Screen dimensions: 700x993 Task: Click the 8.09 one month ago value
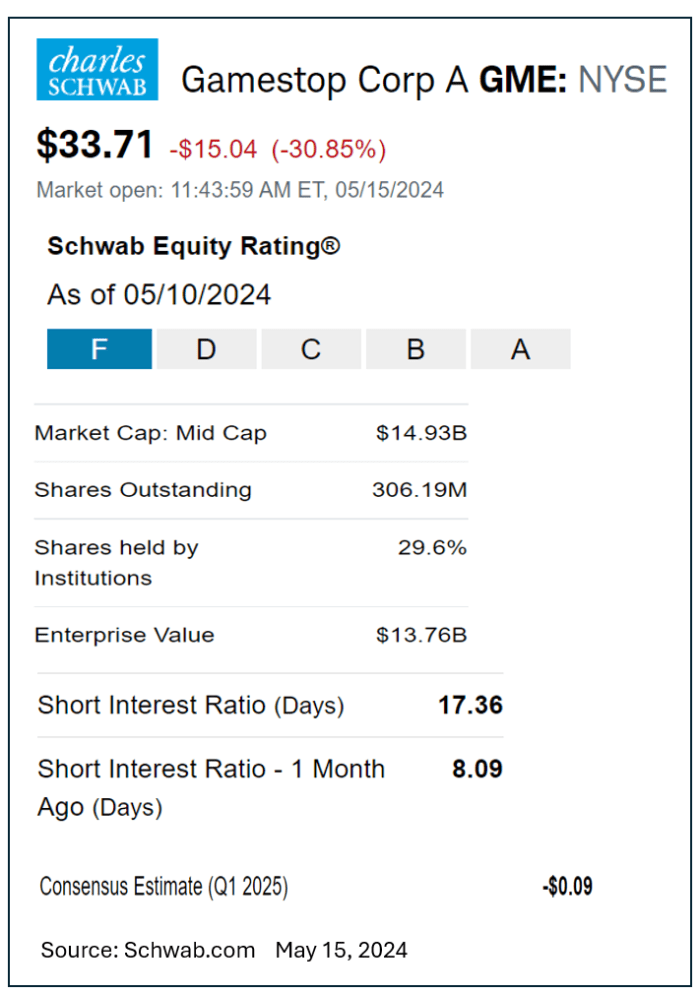pyautogui.click(x=476, y=769)
